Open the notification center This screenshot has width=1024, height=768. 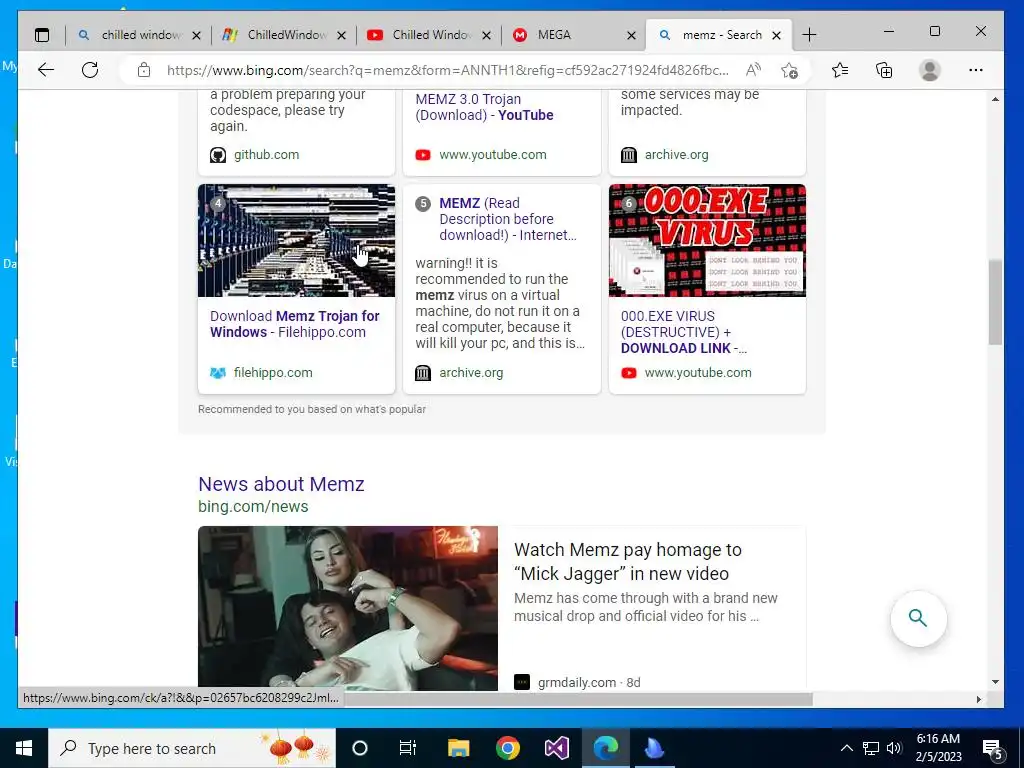(x=992, y=750)
